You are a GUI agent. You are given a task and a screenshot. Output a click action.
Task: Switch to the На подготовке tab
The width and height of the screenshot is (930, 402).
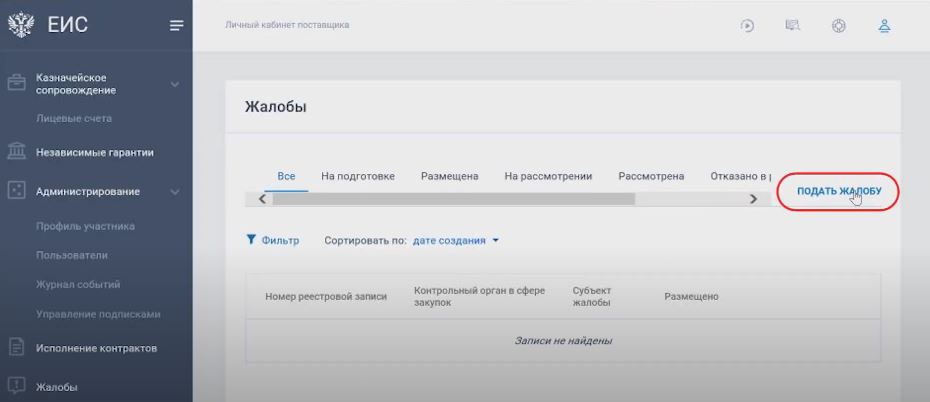(x=358, y=176)
